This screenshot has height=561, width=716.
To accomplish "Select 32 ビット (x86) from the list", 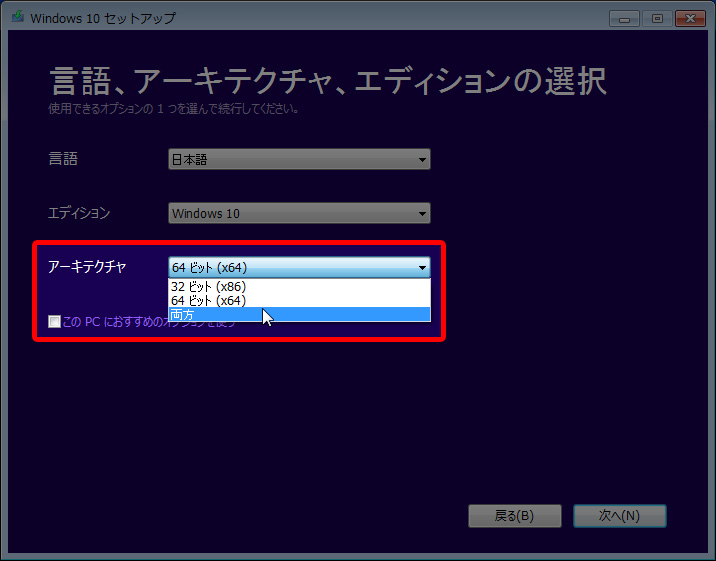I will click(x=209, y=286).
